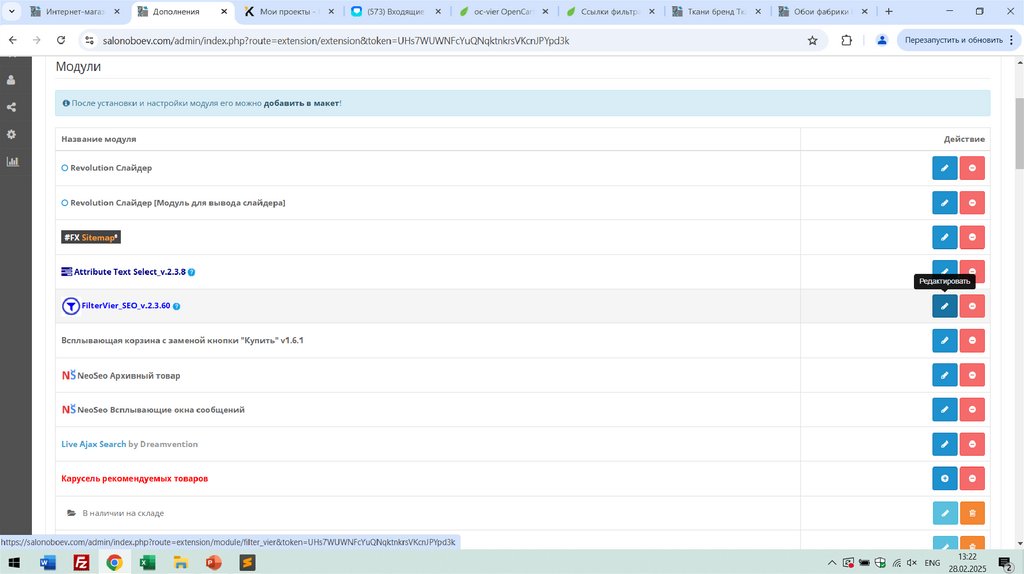Image resolution: width=1024 pixels, height=574 pixels.
Task: Reload the page
Action: 61,40
